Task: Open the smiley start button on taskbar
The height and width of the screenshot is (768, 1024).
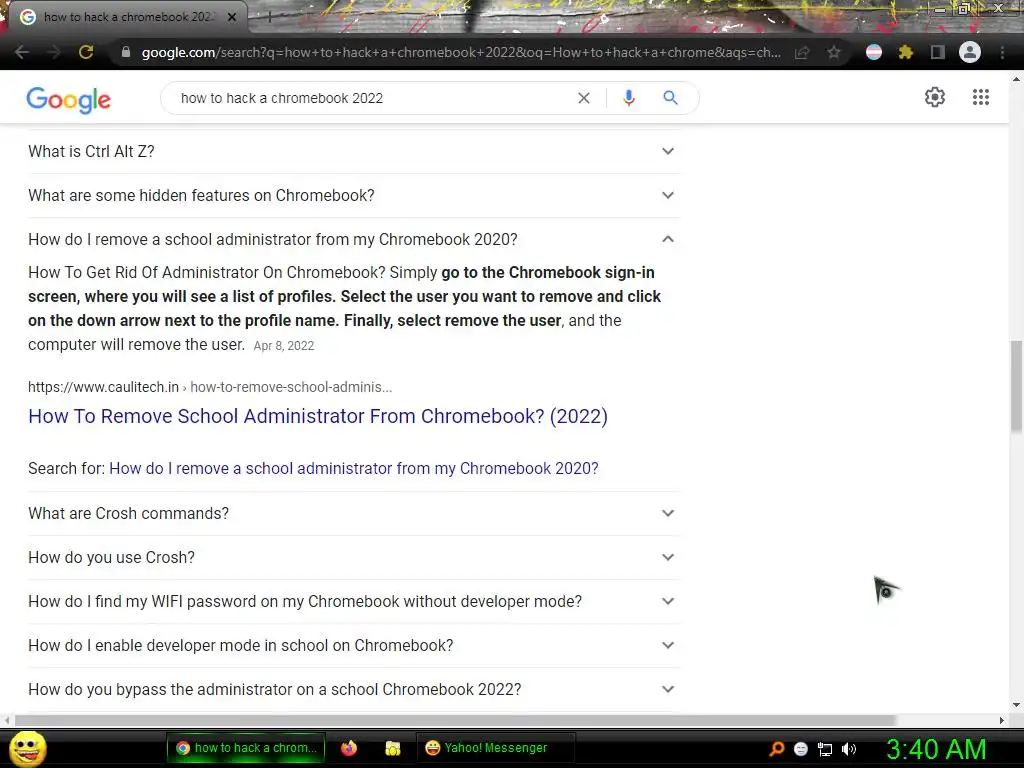Action: [x=27, y=748]
